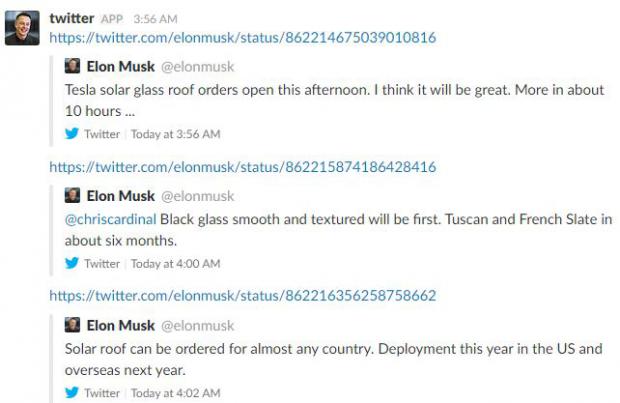Open the tweet link ending in 862215874186428416
This screenshot has width=620, height=403.
242,167
